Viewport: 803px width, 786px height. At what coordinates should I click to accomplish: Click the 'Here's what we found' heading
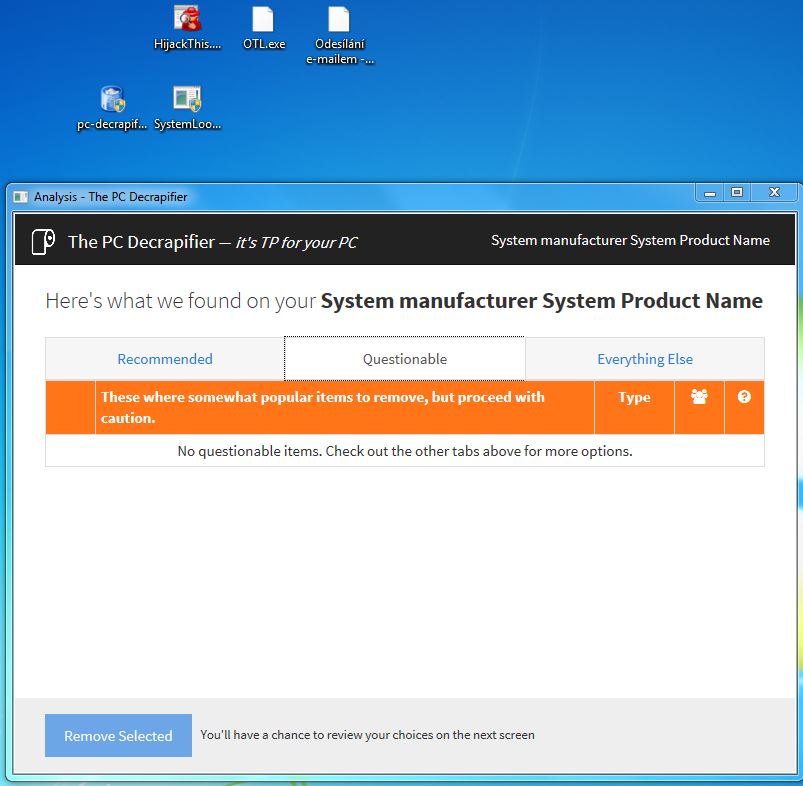point(404,301)
